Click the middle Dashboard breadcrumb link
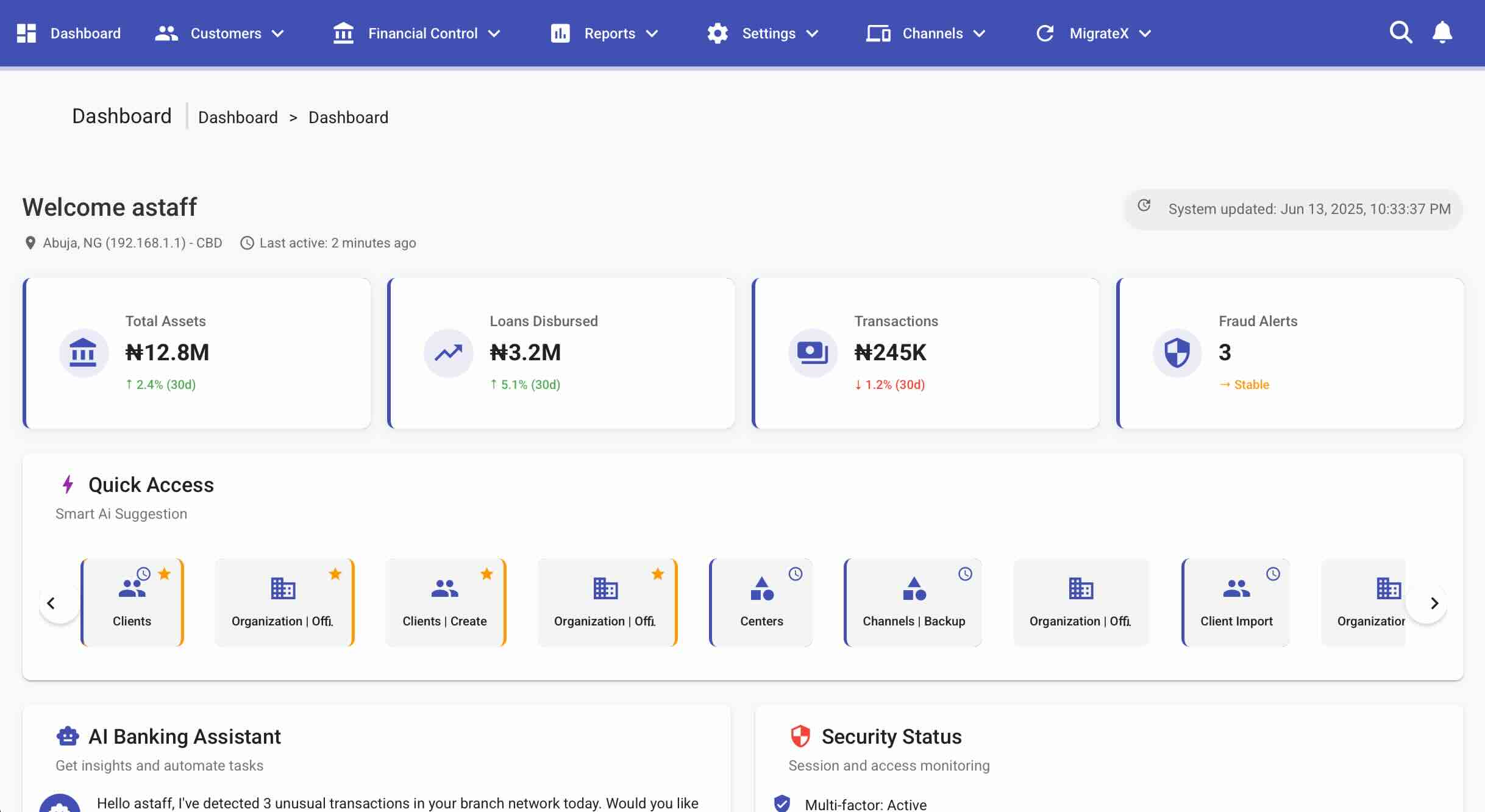Screen dimensions: 1485x812 tap(238, 117)
